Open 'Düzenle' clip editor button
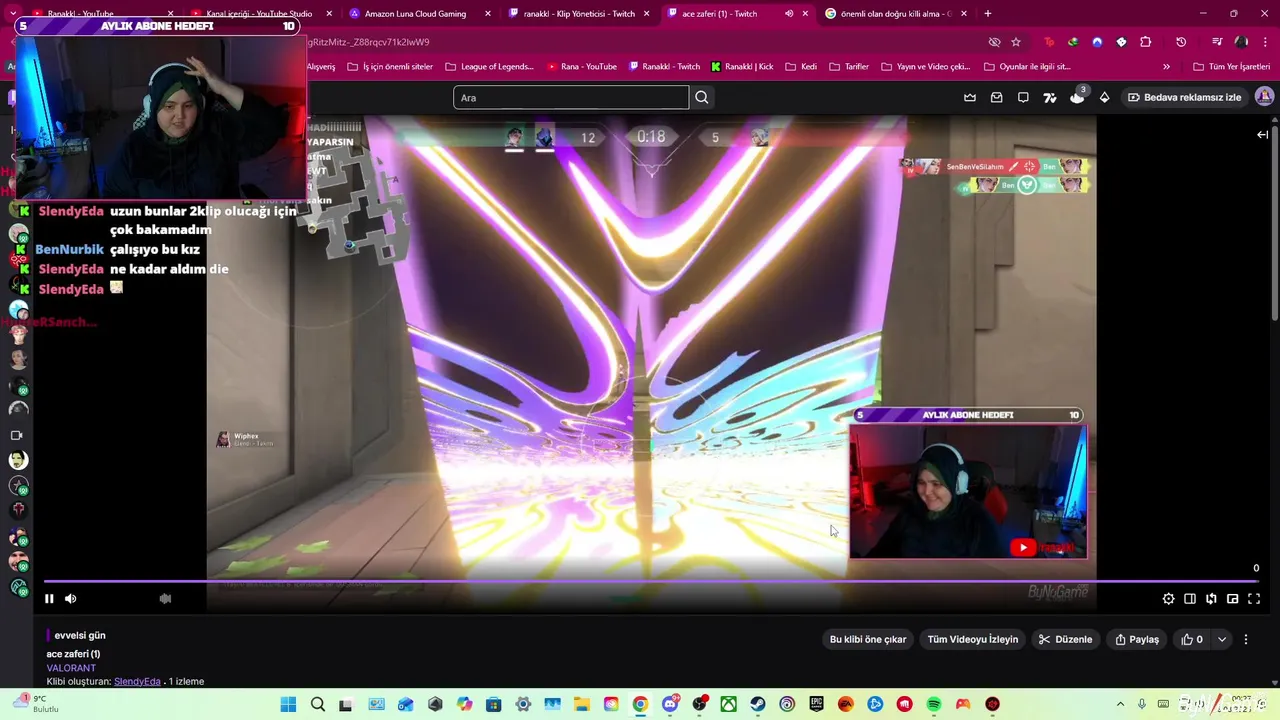The image size is (1280, 720). 1066,639
